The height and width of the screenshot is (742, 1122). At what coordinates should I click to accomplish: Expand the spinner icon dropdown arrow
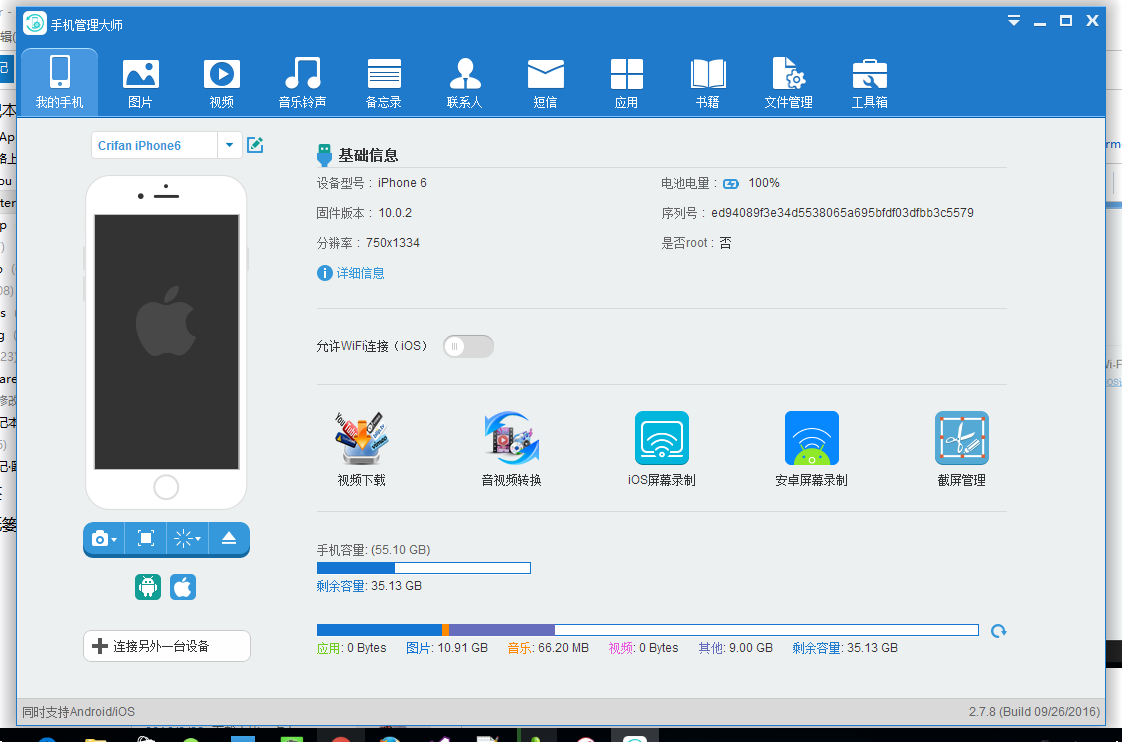(x=198, y=540)
